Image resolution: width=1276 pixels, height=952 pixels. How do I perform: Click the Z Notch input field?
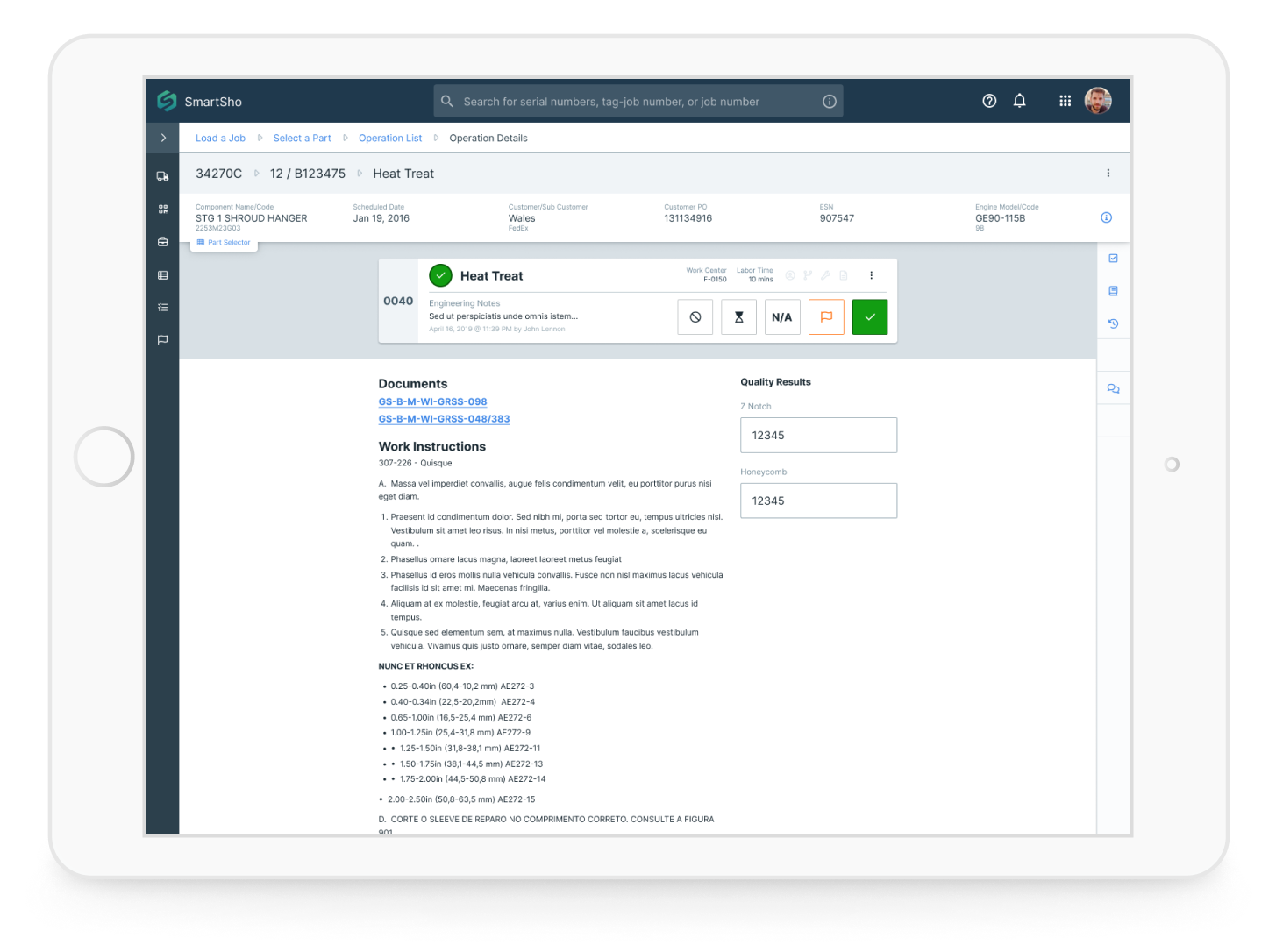818,435
